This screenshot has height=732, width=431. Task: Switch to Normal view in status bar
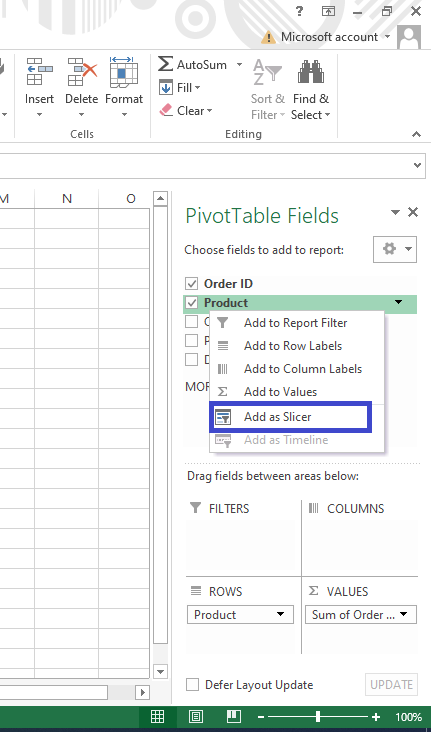pos(157,717)
